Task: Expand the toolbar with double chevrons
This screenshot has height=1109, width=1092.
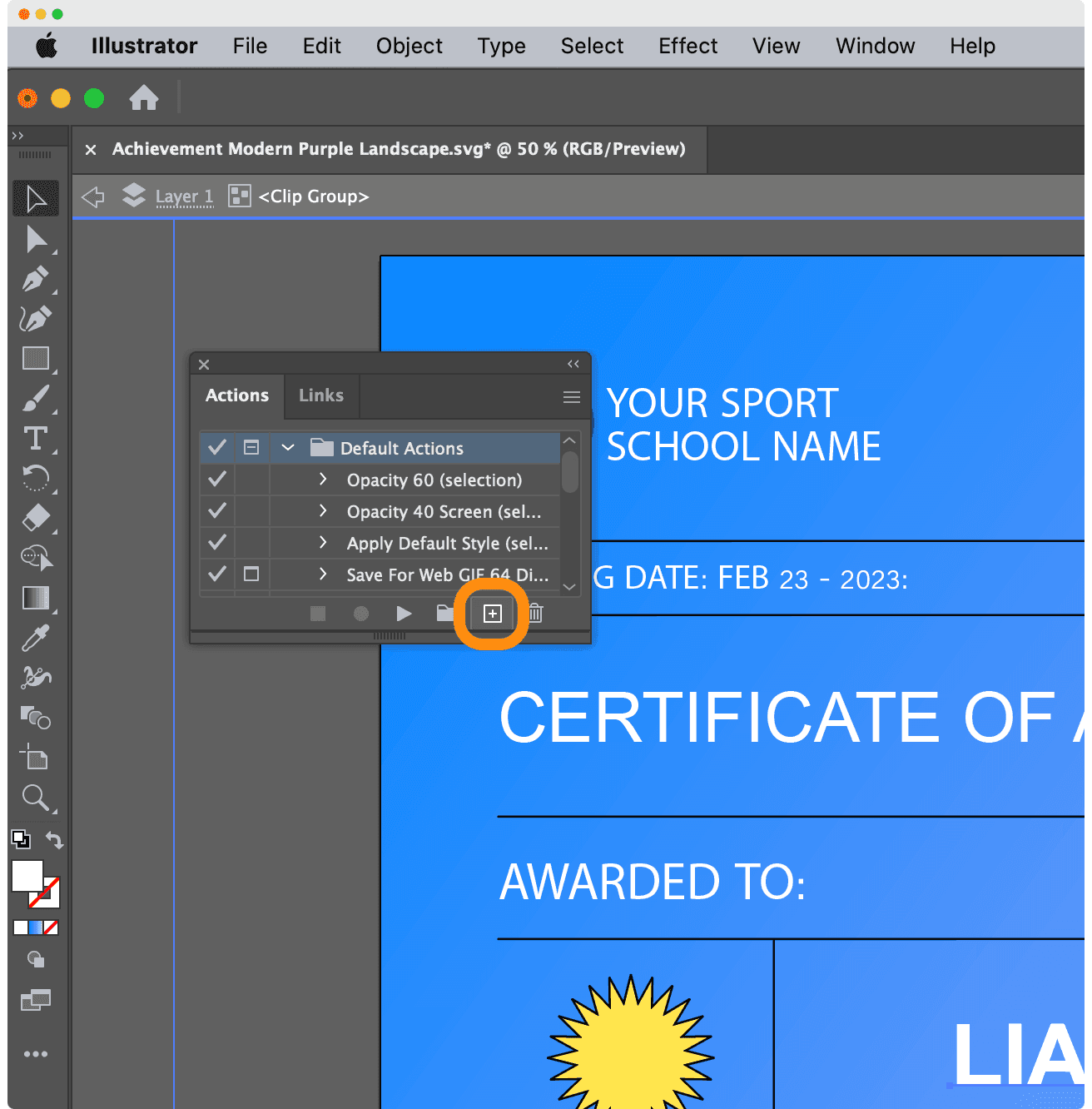Action: point(17,136)
